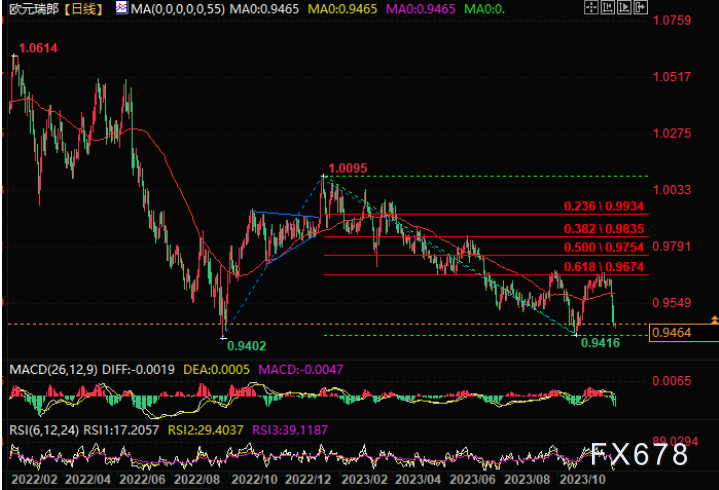Click the MACD(26,12,9) indicator label

coord(53,369)
